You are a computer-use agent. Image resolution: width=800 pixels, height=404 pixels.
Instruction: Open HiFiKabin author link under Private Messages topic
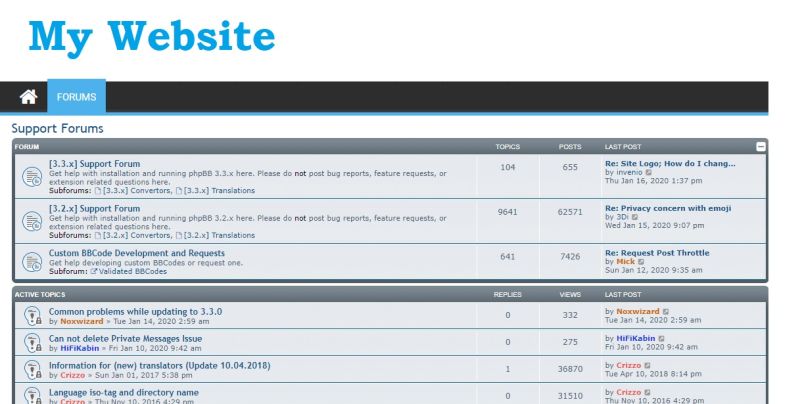click(x=80, y=348)
